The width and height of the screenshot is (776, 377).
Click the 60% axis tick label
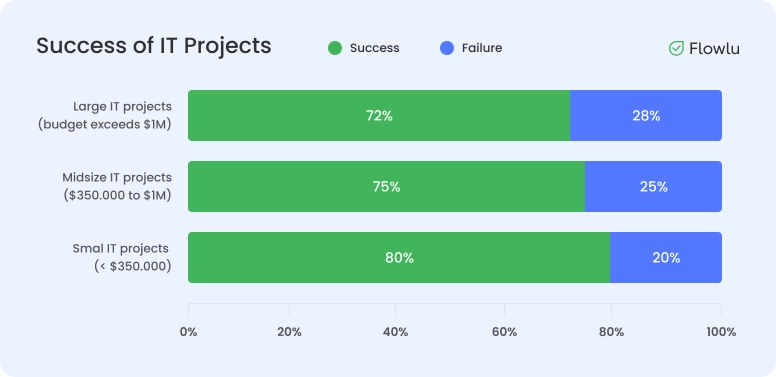tap(504, 332)
